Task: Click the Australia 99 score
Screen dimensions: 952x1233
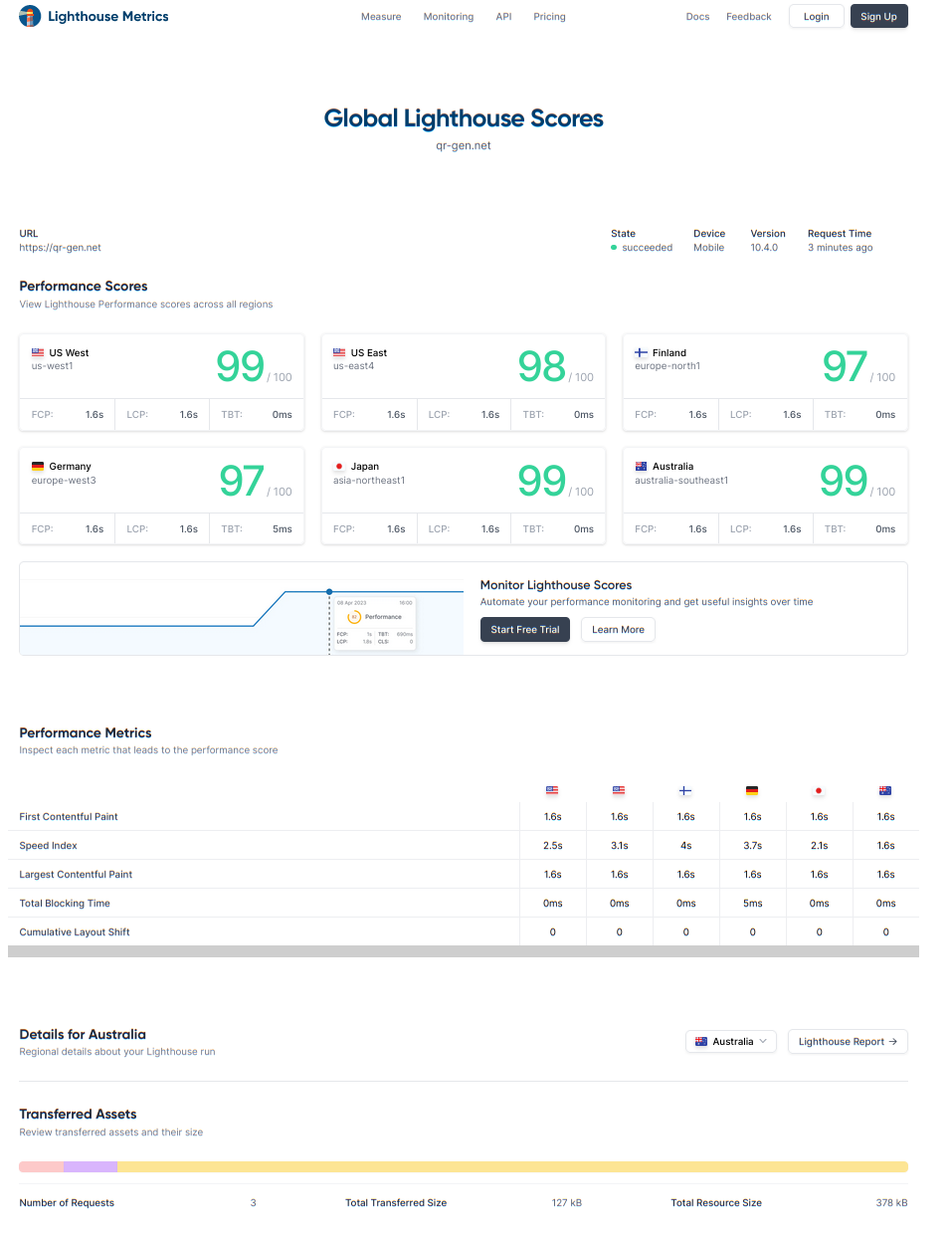Action: coord(844,482)
